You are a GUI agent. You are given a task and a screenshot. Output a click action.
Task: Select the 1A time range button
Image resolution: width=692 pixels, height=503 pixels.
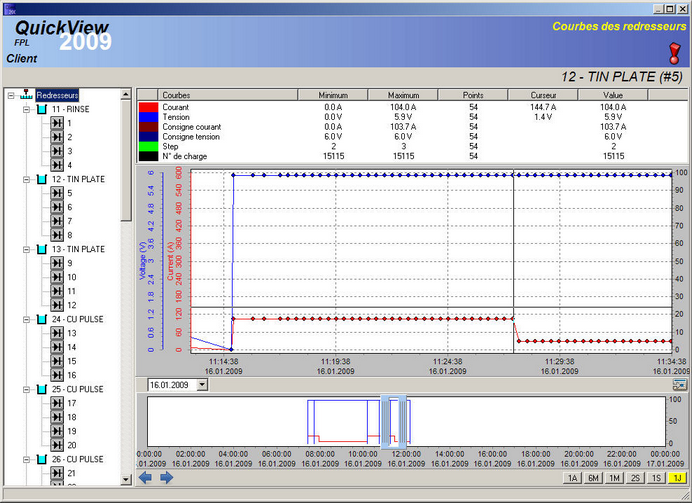point(572,478)
